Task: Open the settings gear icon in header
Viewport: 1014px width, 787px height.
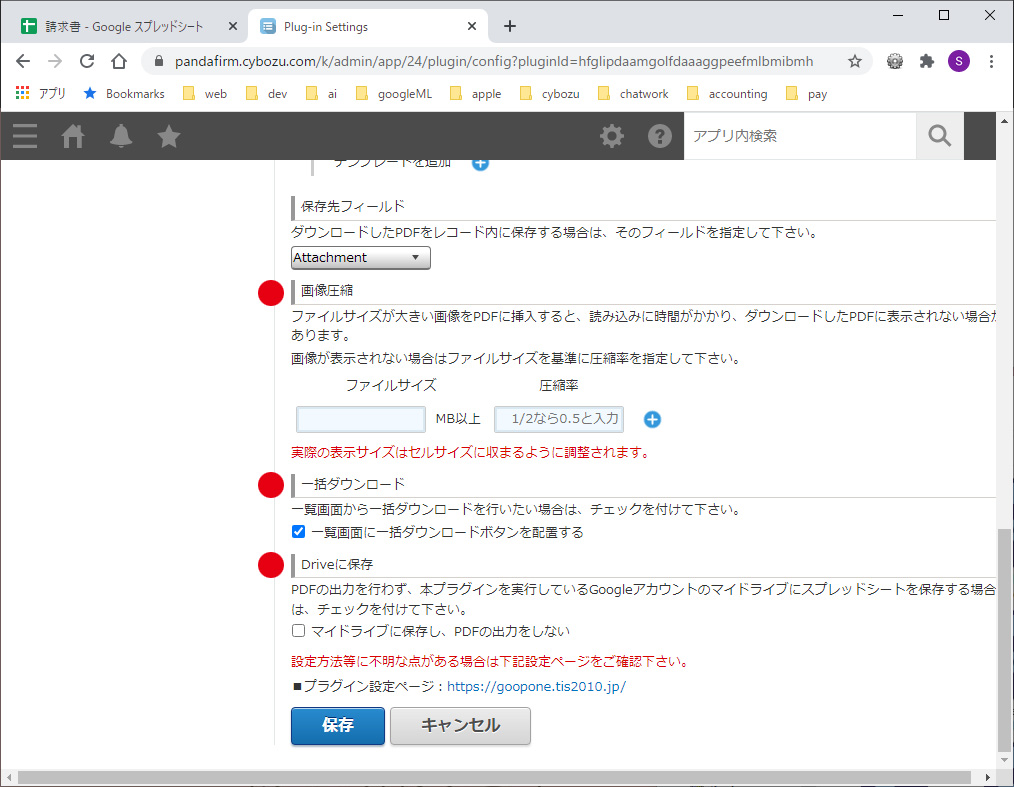Action: pos(611,136)
